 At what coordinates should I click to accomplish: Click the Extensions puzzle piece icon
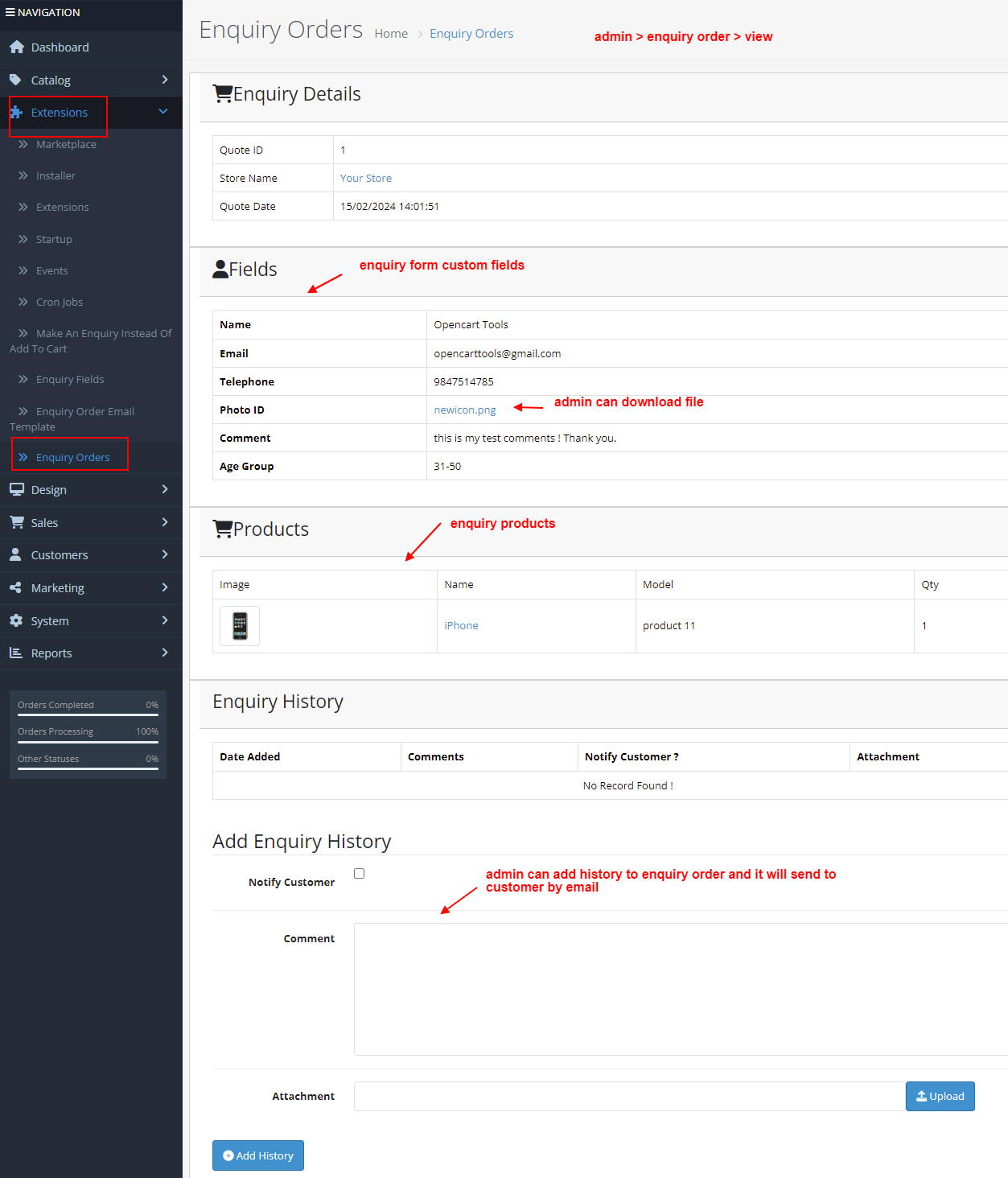pos(16,113)
